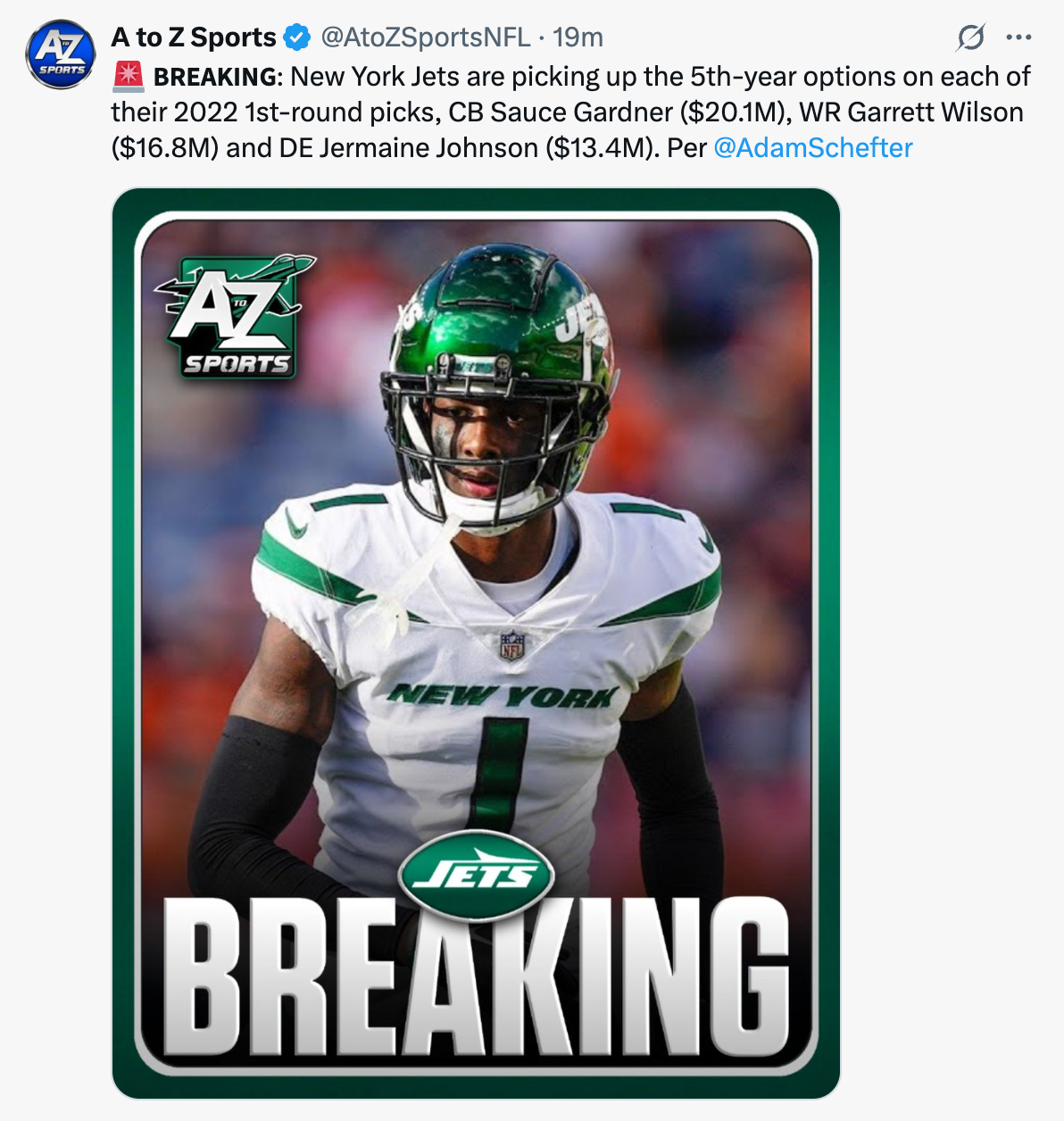Click the AZ Sports logo in the image
Image resolution: width=1064 pixels, height=1121 pixels.
pyautogui.click(x=235, y=316)
